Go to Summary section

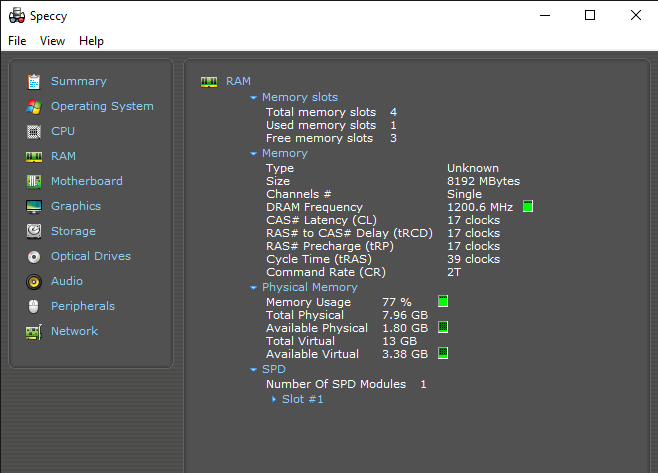[79, 81]
